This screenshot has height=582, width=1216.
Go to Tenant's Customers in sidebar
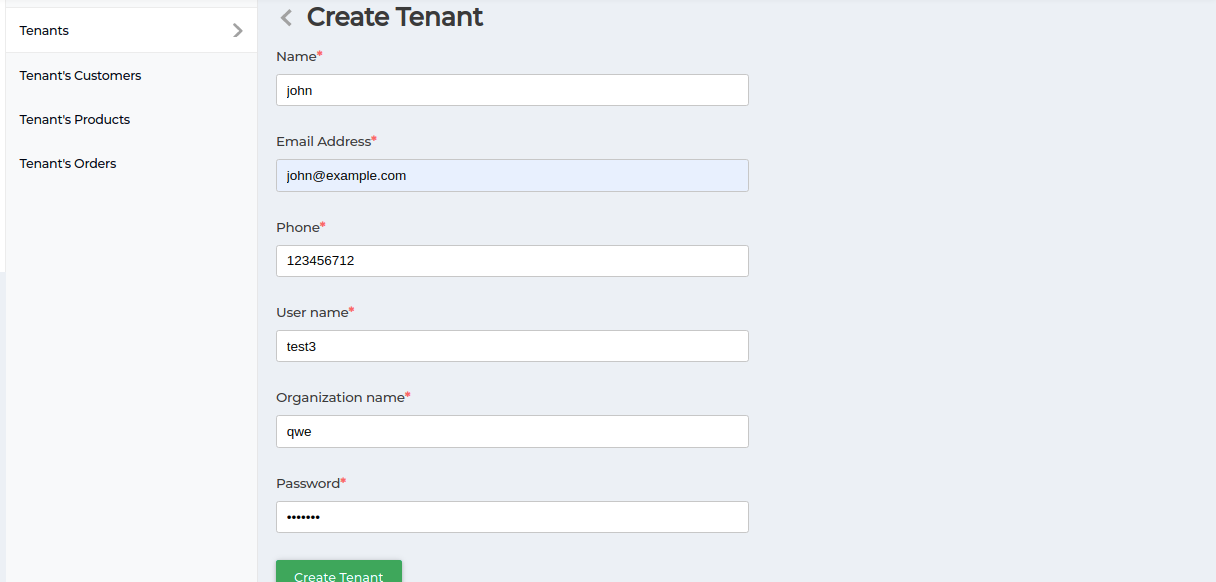[80, 75]
